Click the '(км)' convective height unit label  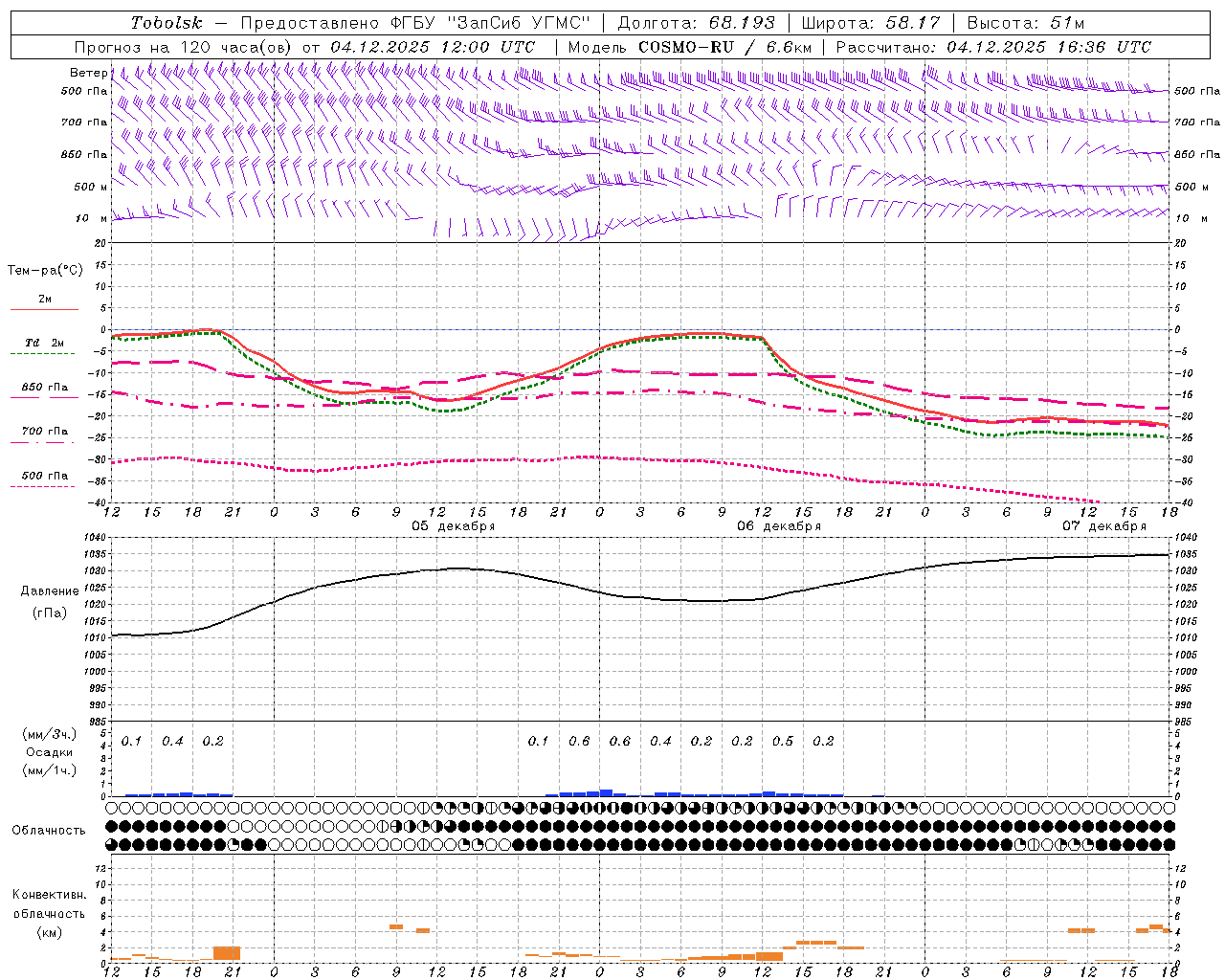pyautogui.click(x=50, y=932)
